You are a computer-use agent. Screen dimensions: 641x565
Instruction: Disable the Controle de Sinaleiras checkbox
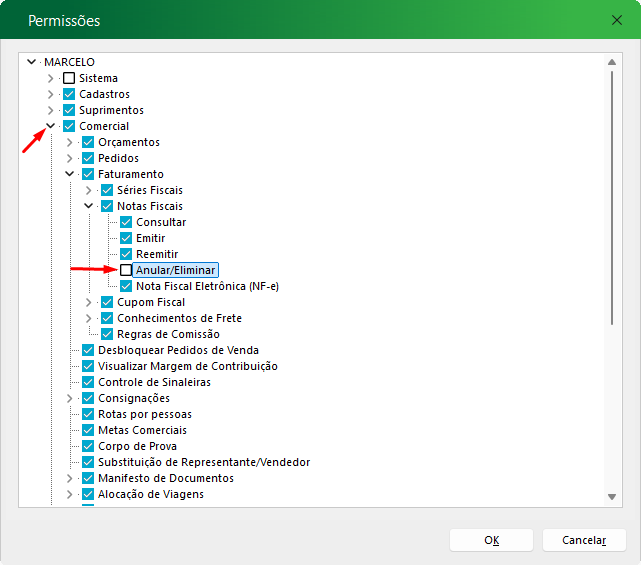[x=88, y=382]
